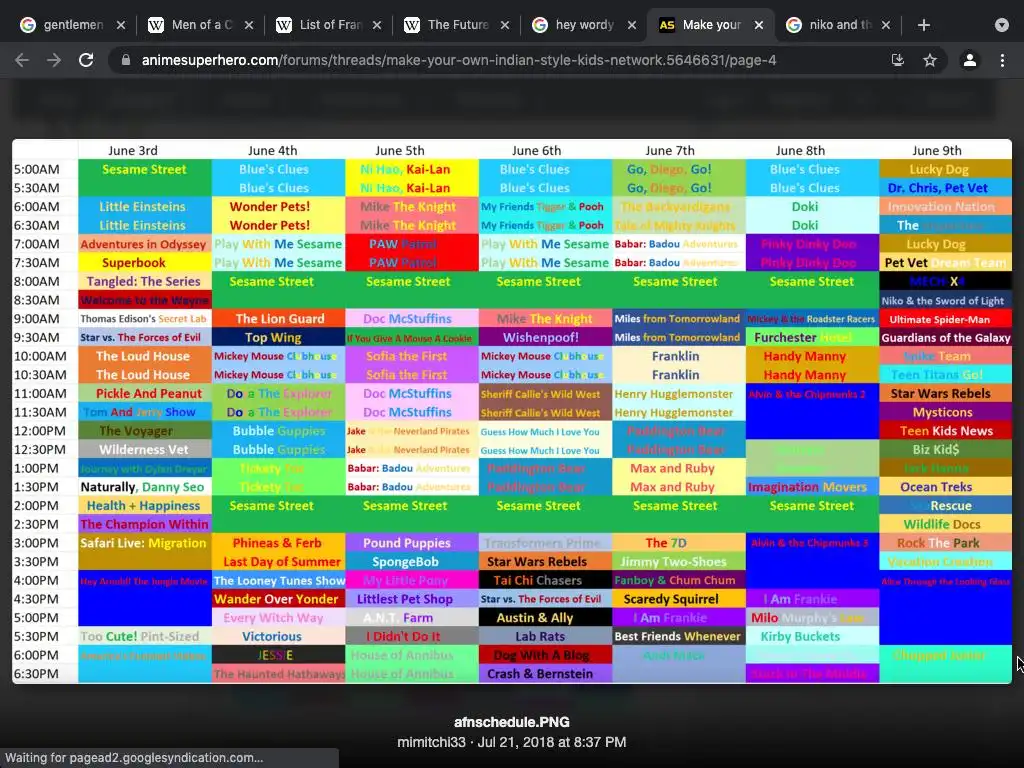The image size is (1024, 768).
Task: Click the 'Crash & Bernstein' cell
Action: click(x=545, y=674)
